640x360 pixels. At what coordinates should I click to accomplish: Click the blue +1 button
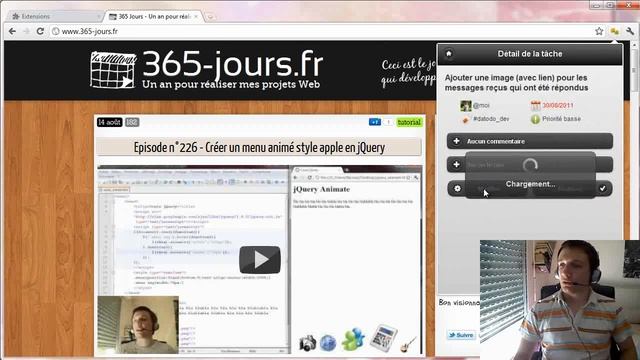tap(375, 122)
